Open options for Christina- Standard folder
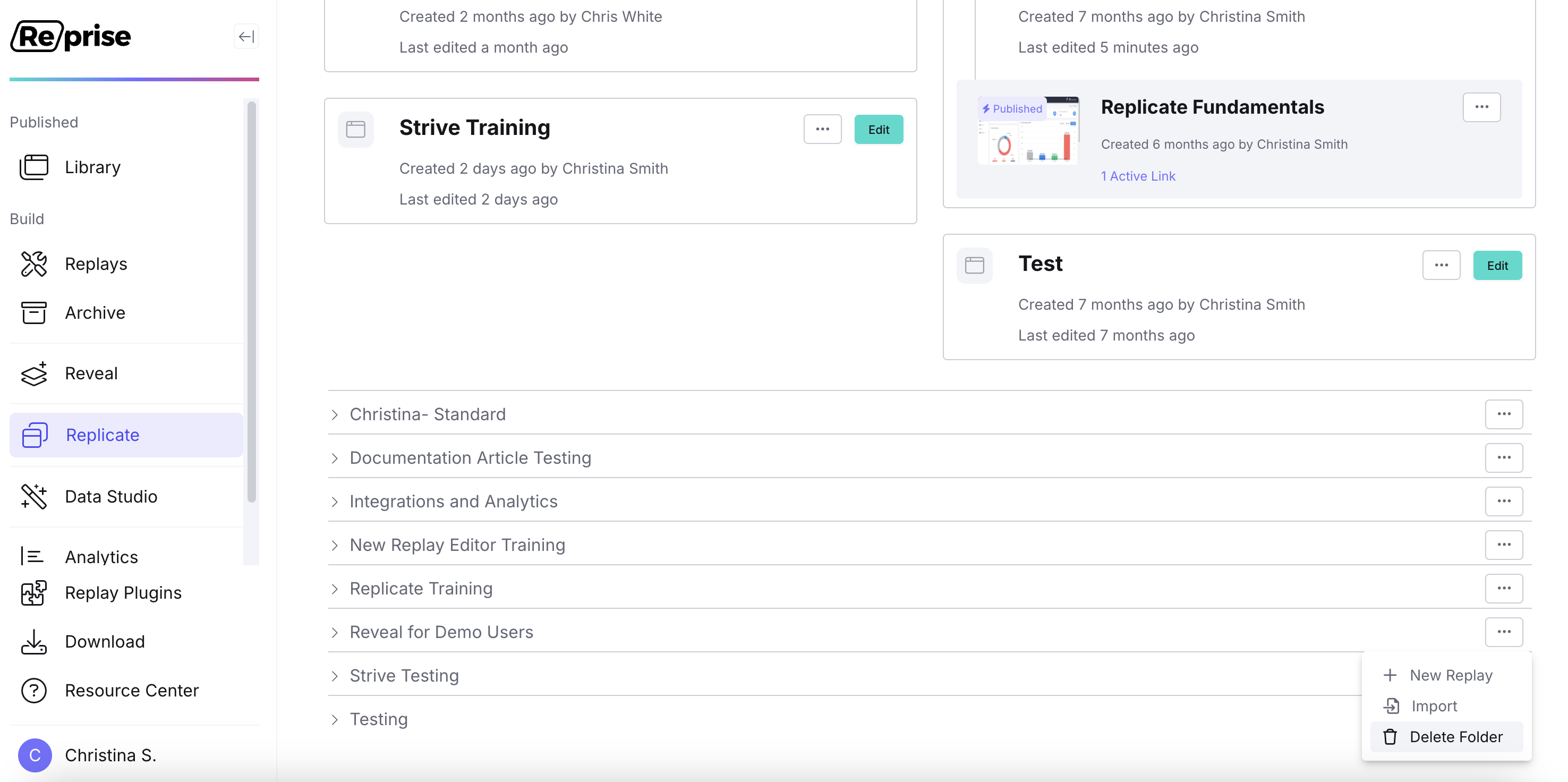 pyautogui.click(x=1504, y=414)
